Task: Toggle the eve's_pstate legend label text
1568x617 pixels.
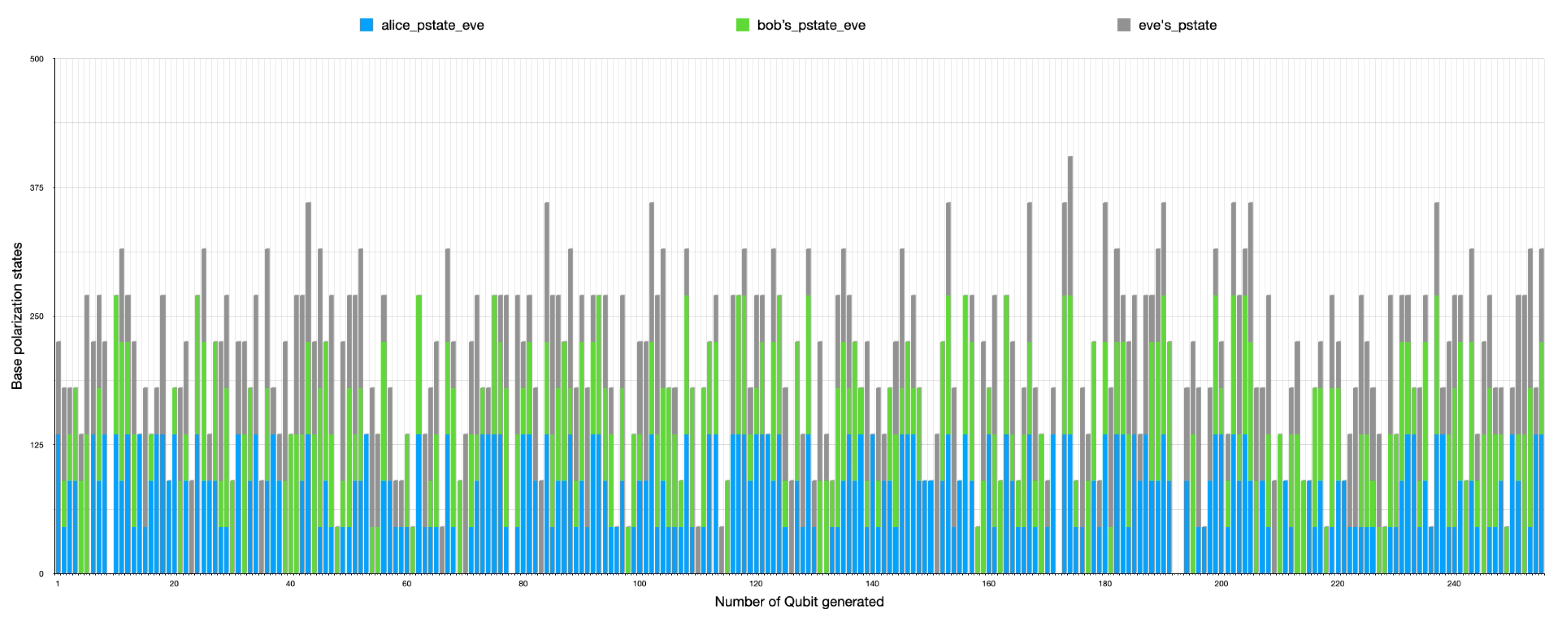Action: click(x=1177, y=25)
